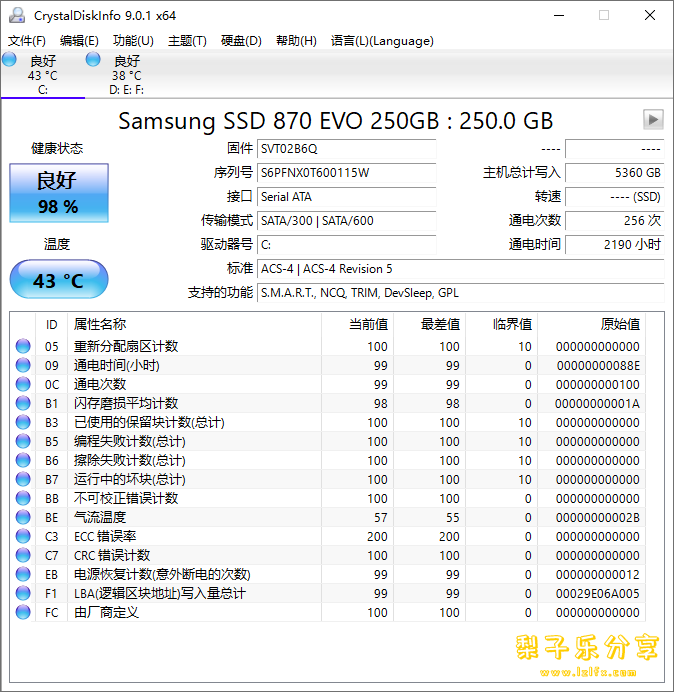
Task: Click status orb for attribute C7 CRC 错误计数
Action: pos(23,555)
